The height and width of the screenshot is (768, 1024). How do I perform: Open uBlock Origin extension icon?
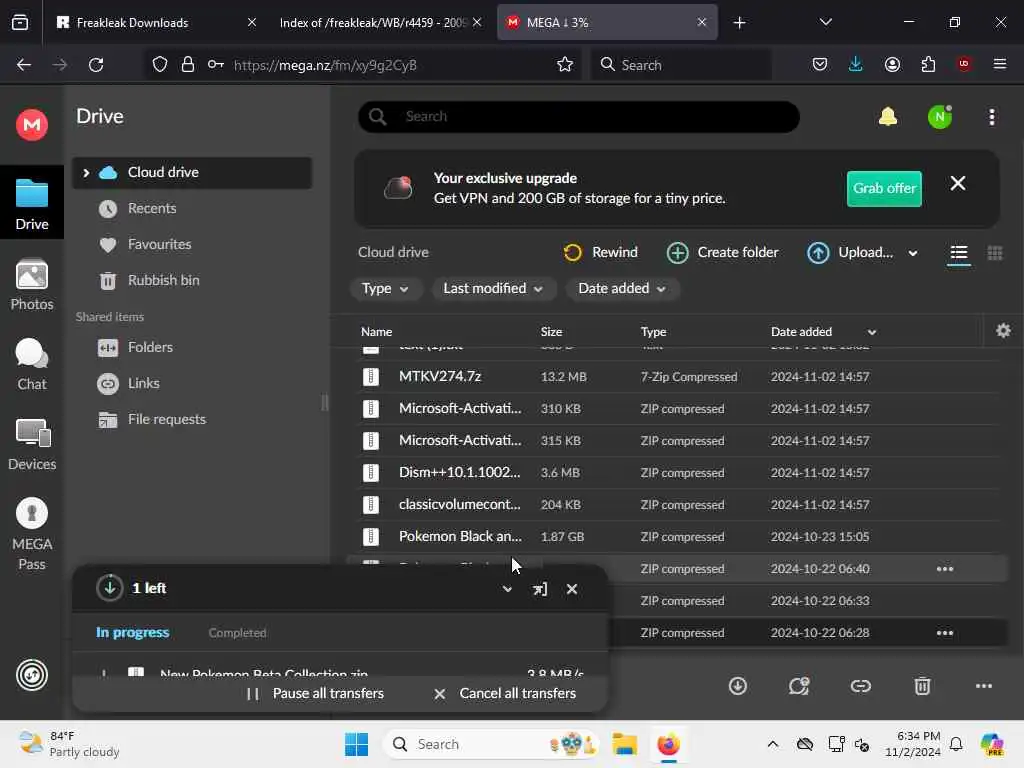(x=964, y=64)
